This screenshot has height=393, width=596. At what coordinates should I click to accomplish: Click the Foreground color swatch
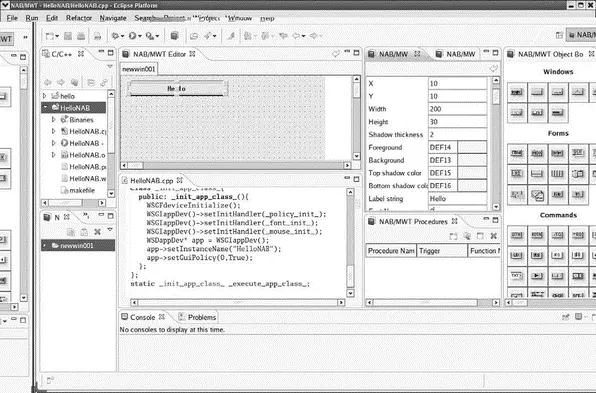tap(472, 147)
